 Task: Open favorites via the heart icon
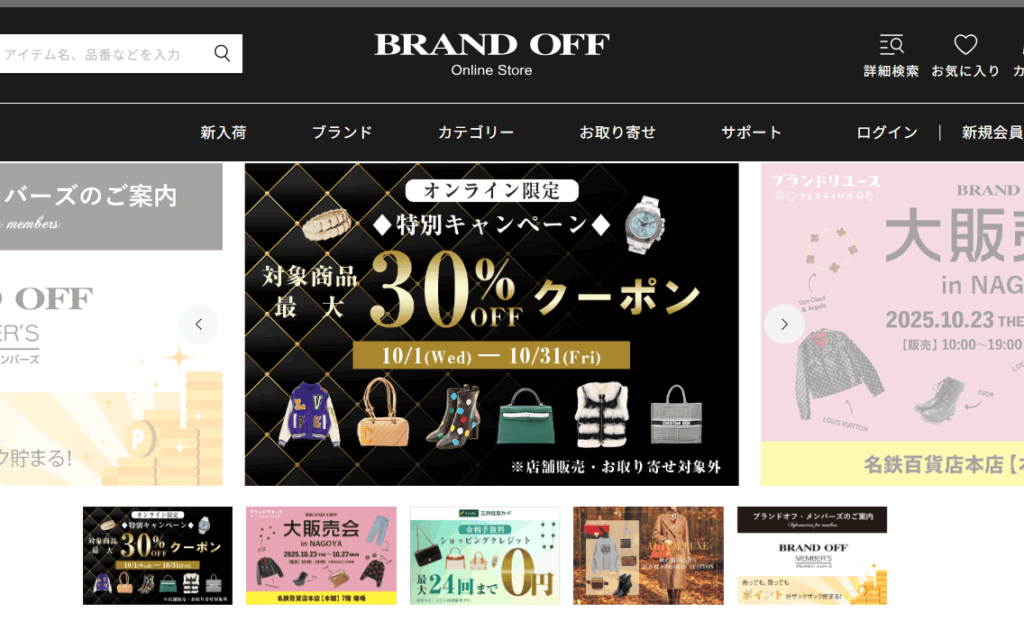(965, 56)
